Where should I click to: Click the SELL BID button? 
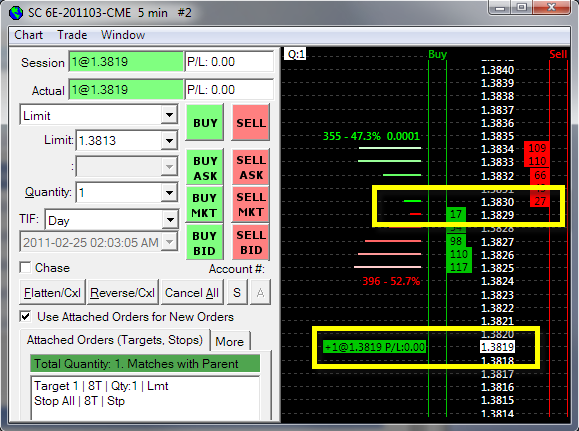point(251,242)
